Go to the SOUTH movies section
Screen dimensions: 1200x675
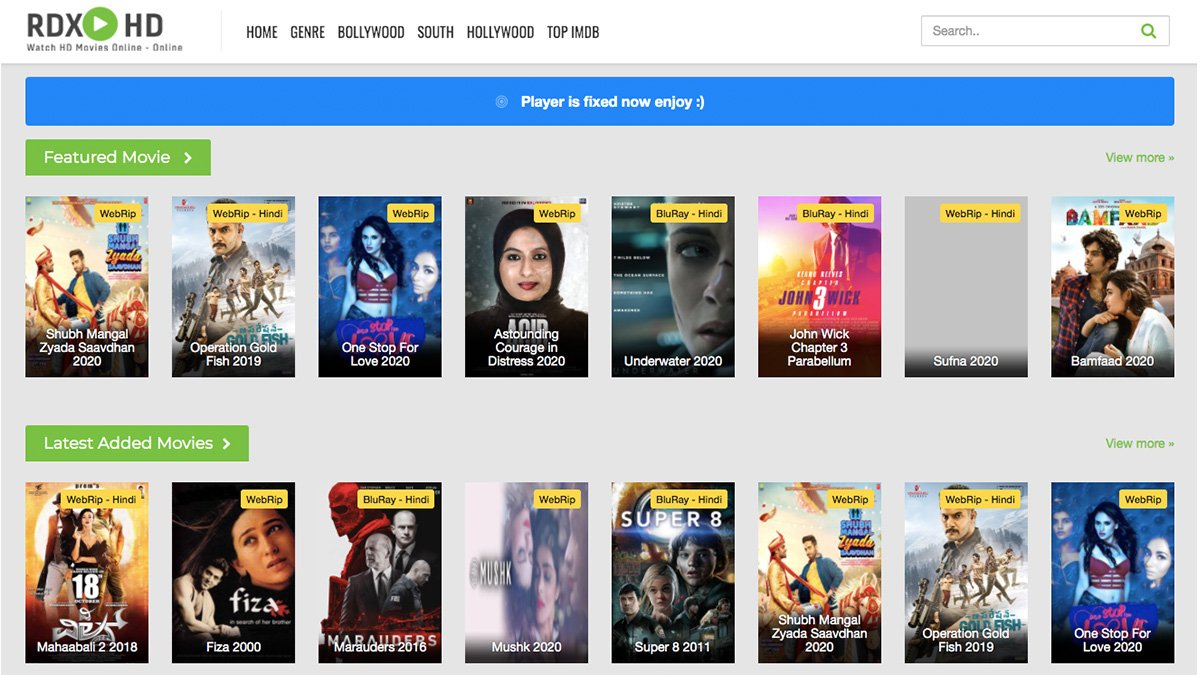436,32
